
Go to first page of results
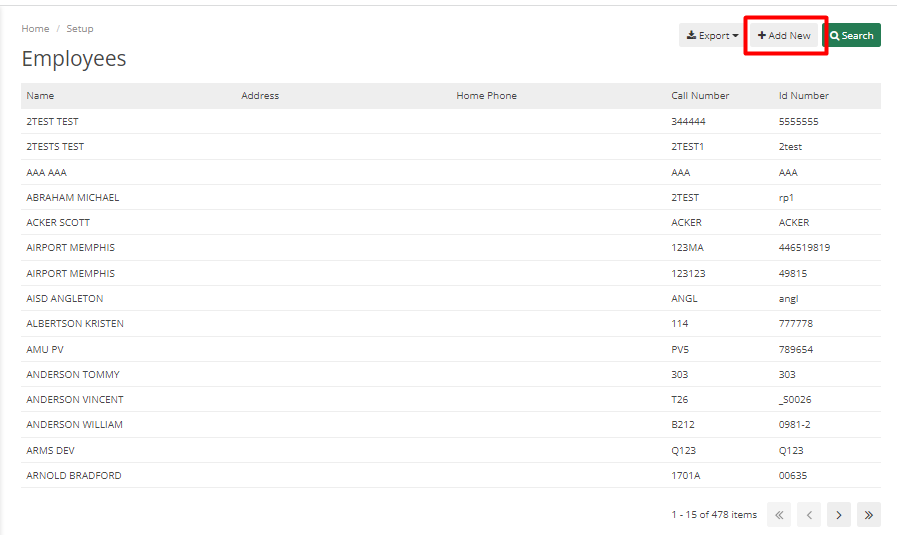click(x=779, y=514)
